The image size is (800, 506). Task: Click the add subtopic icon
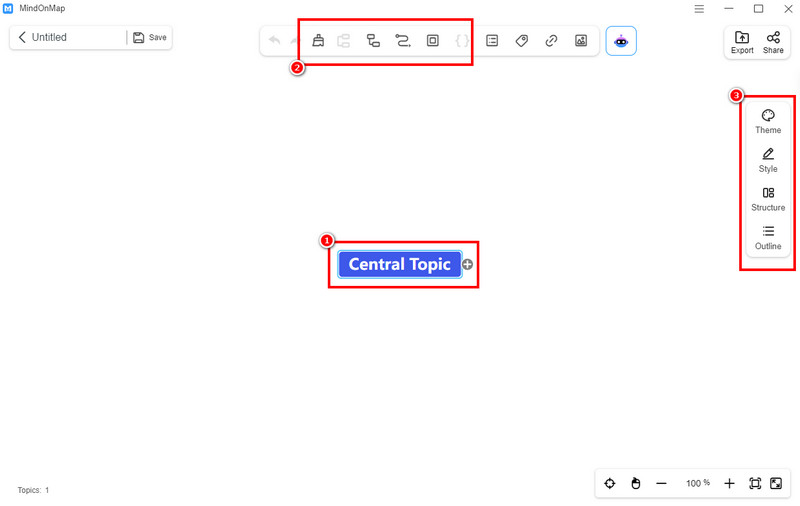pyautogui.click(x=373, y=40)
